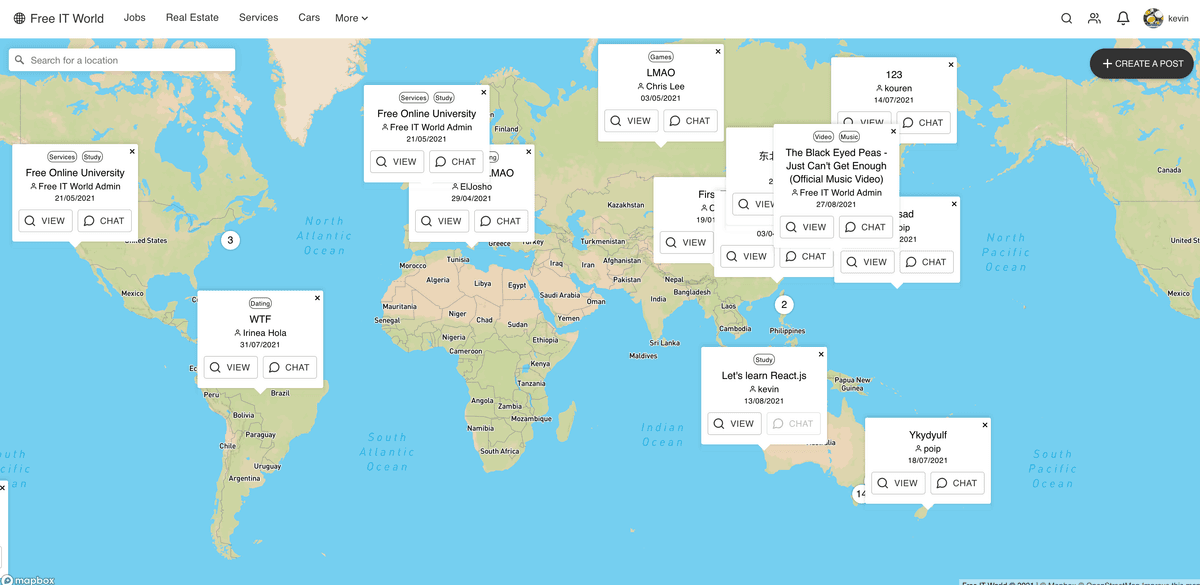Close the LMAO post popup

click(x=718, y=51)
